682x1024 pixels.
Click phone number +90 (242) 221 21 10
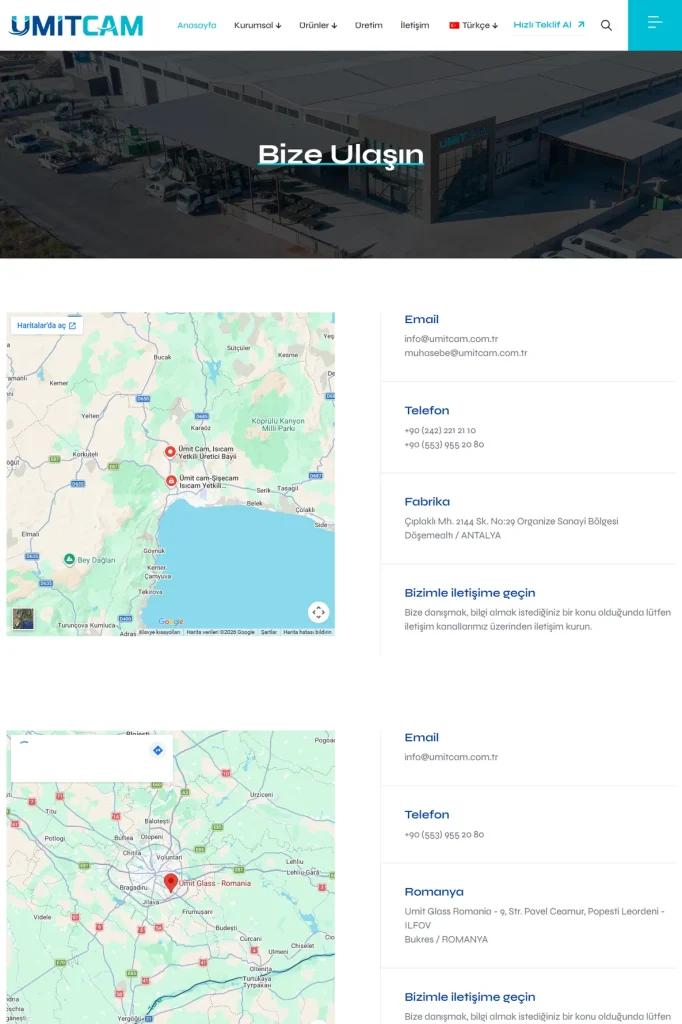pyautogui.click(x=440, y=430)
